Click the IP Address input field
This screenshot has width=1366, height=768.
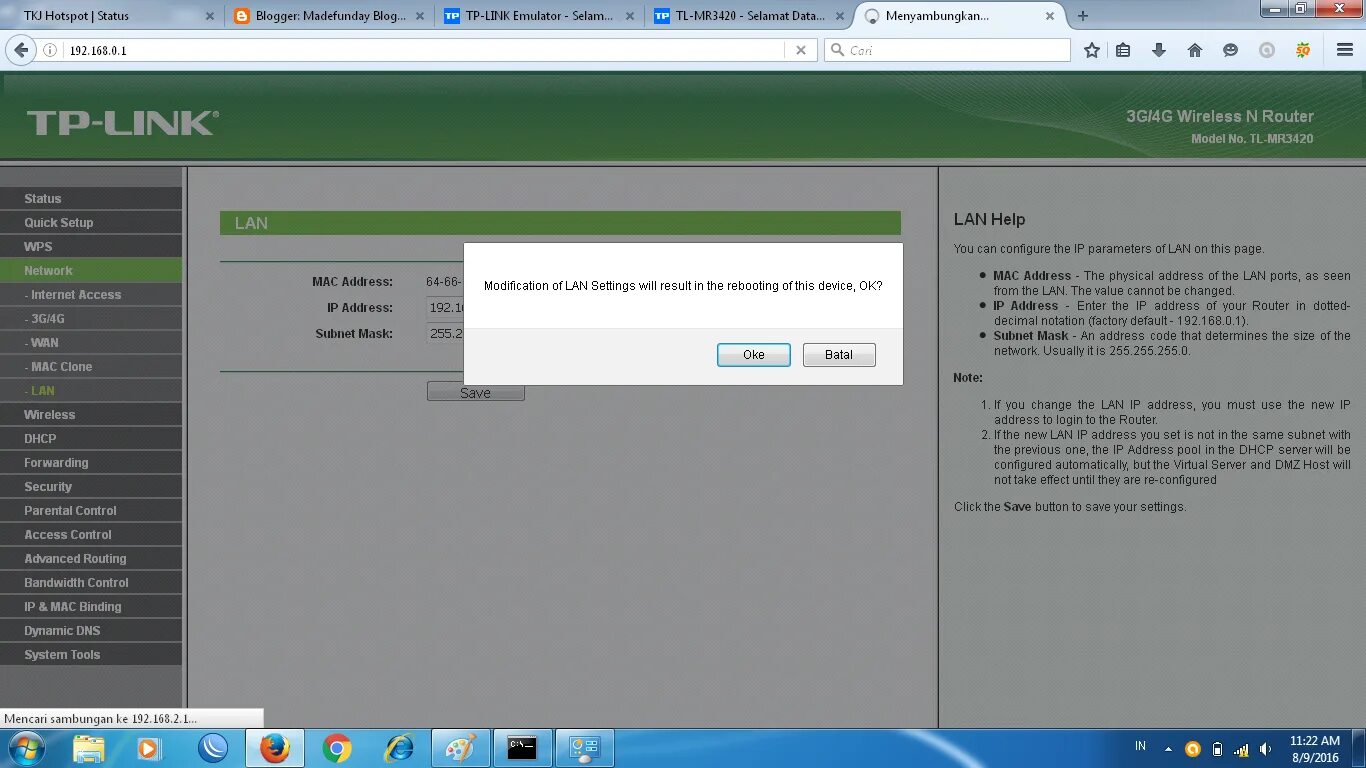coord(445,308)
